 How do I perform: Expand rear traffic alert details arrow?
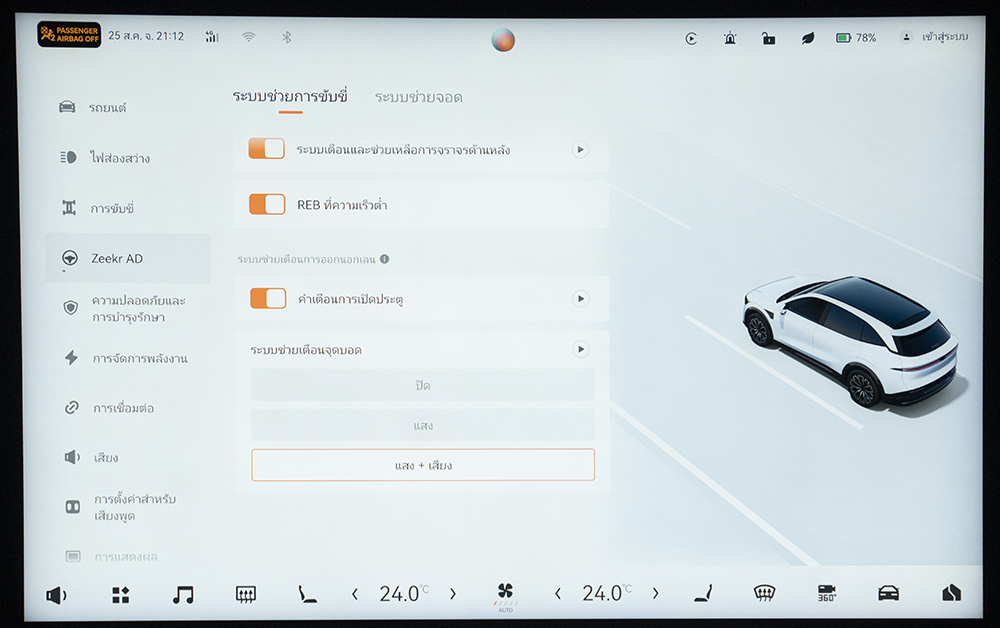[580, 149]
